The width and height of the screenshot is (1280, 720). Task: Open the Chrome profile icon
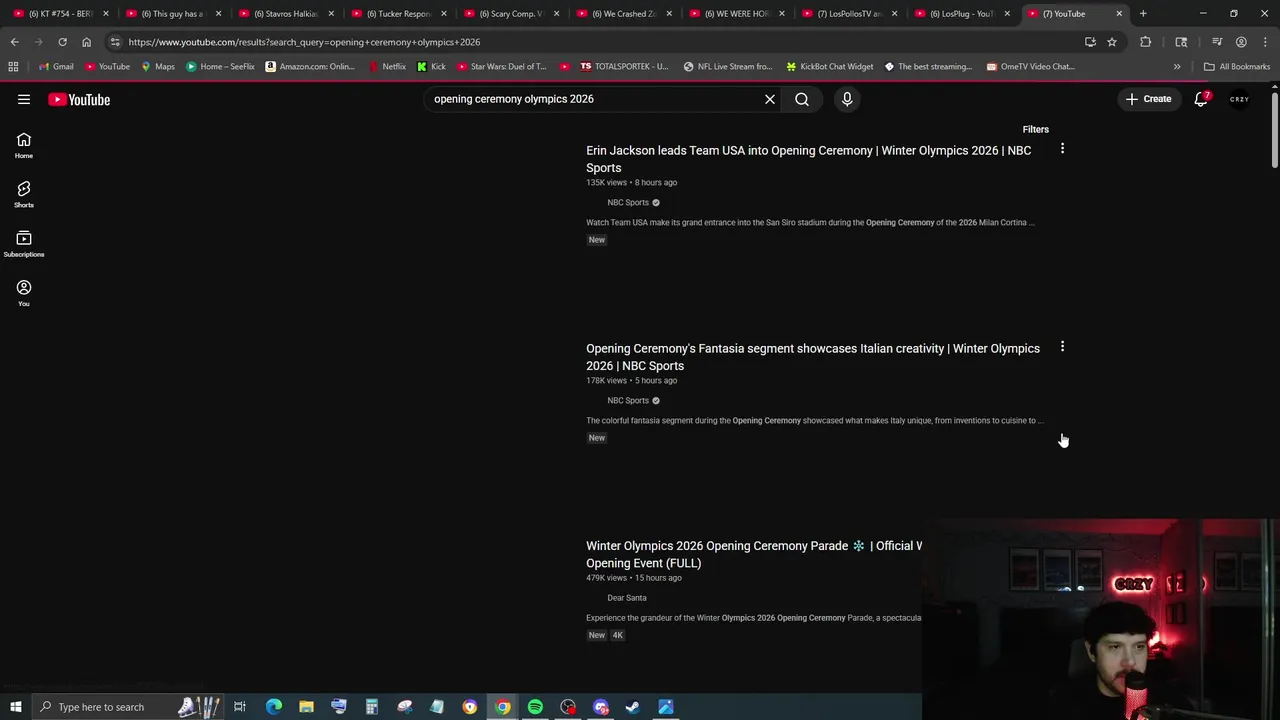(x=1241, y=42)
